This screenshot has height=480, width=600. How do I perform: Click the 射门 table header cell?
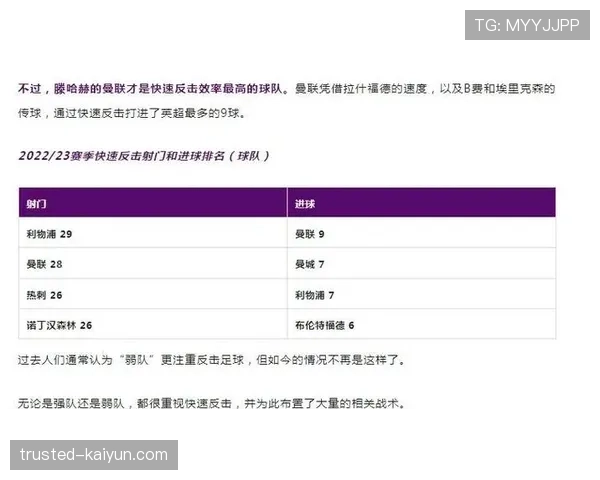[x=153, y=202]
